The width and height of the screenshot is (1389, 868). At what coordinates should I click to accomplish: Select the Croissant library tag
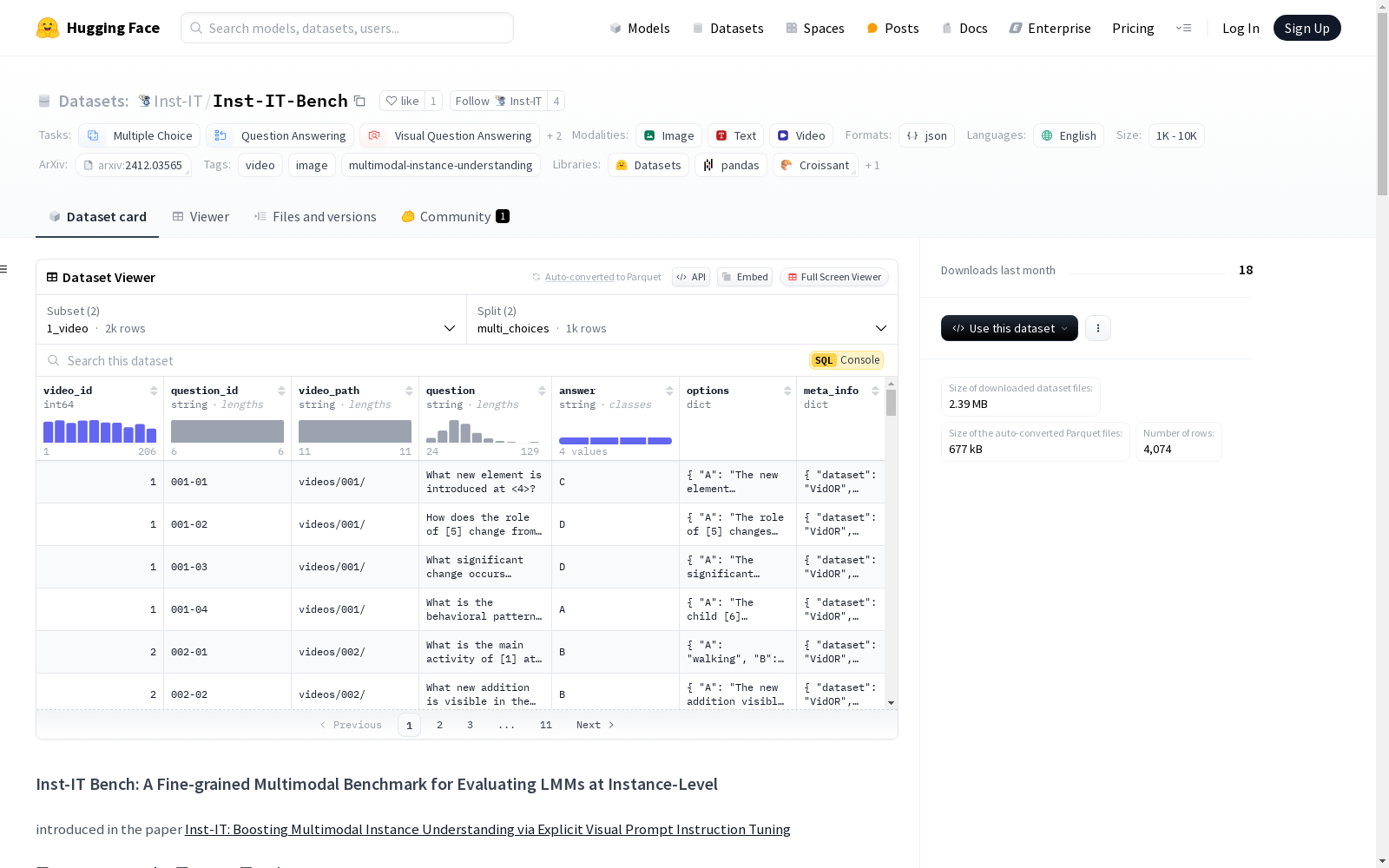[x=816, y=165]
